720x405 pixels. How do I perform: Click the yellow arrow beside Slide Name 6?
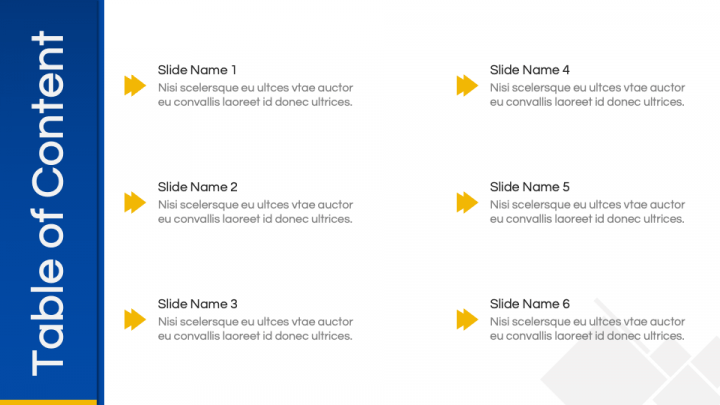pyautogui.click(x=467, y=320)
